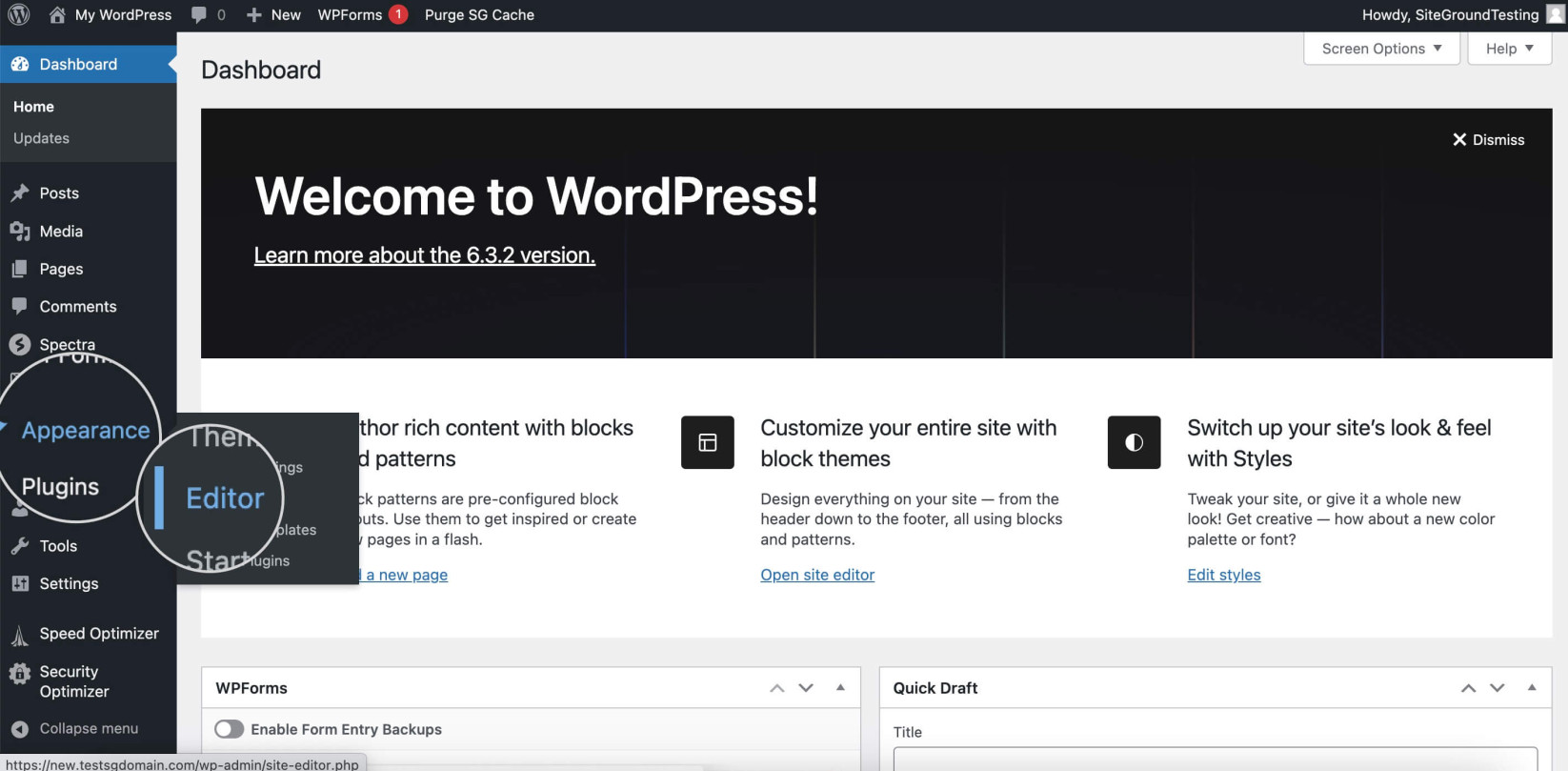Toggle Enable Form Entry Backups switch
Image resolution: width=1568 pixels, height=771 pixels.
point(229,729)
